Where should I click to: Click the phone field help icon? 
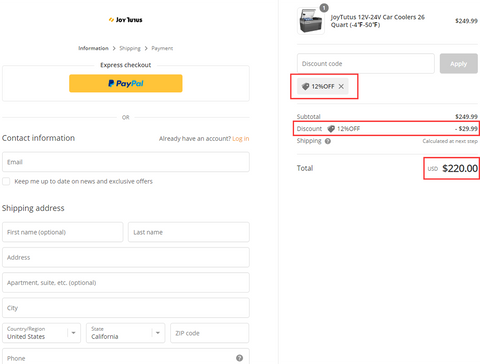(239, 358)
